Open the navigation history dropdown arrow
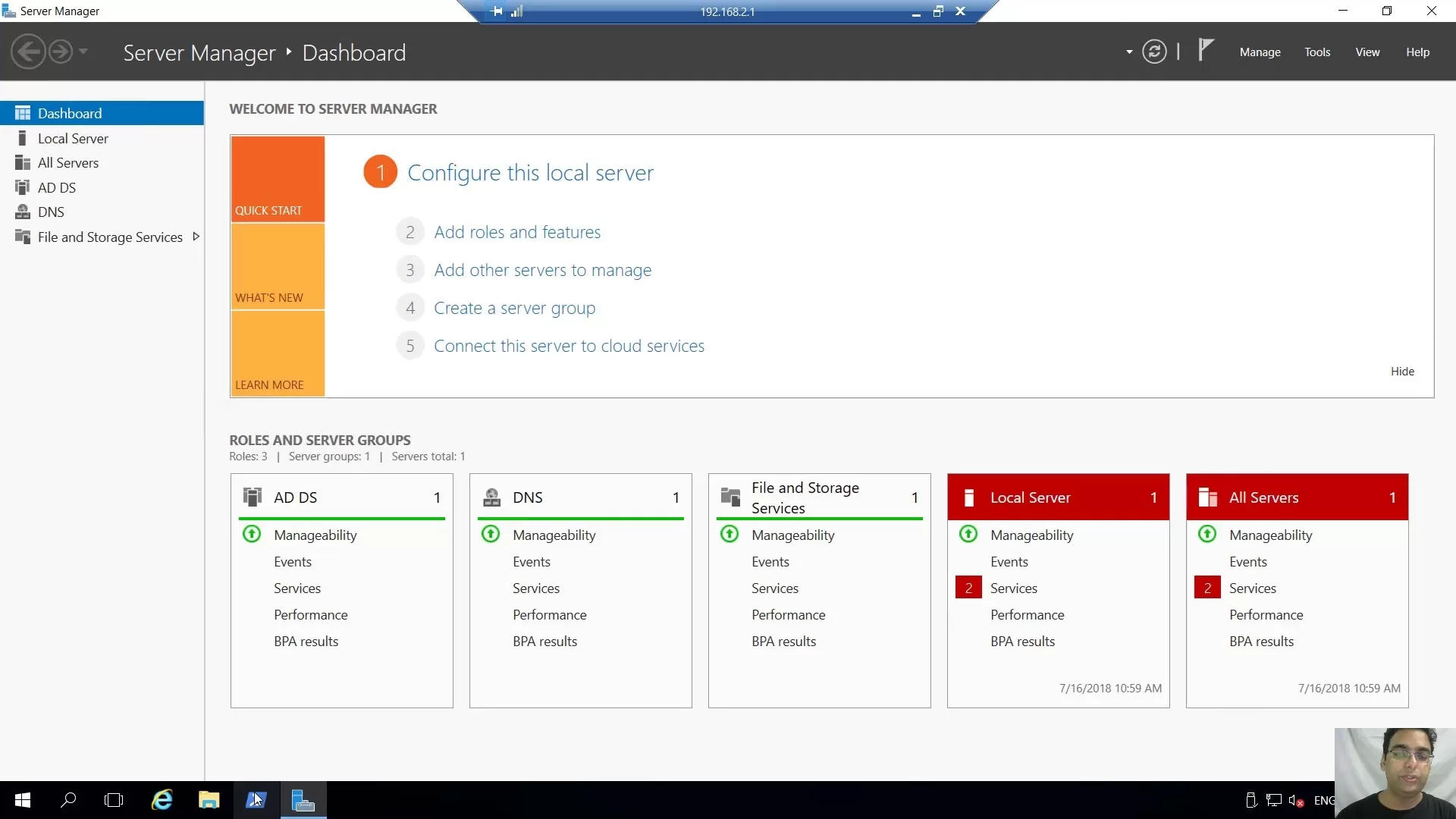The image size is (1456, 819). point(83,52)
